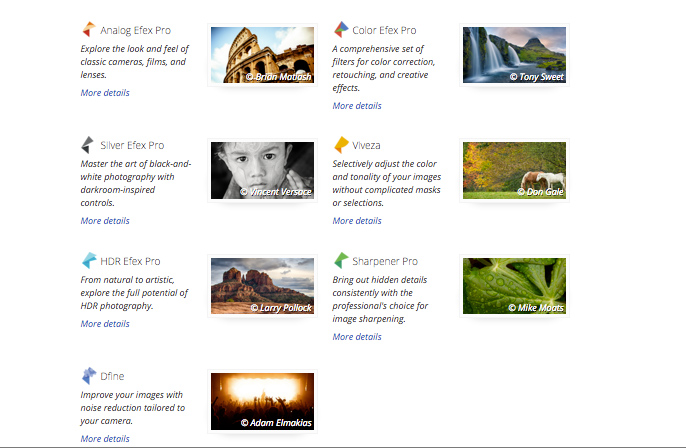
Task: Open the waterfall photo by Tony Sweet
Action: pos(514,55)
